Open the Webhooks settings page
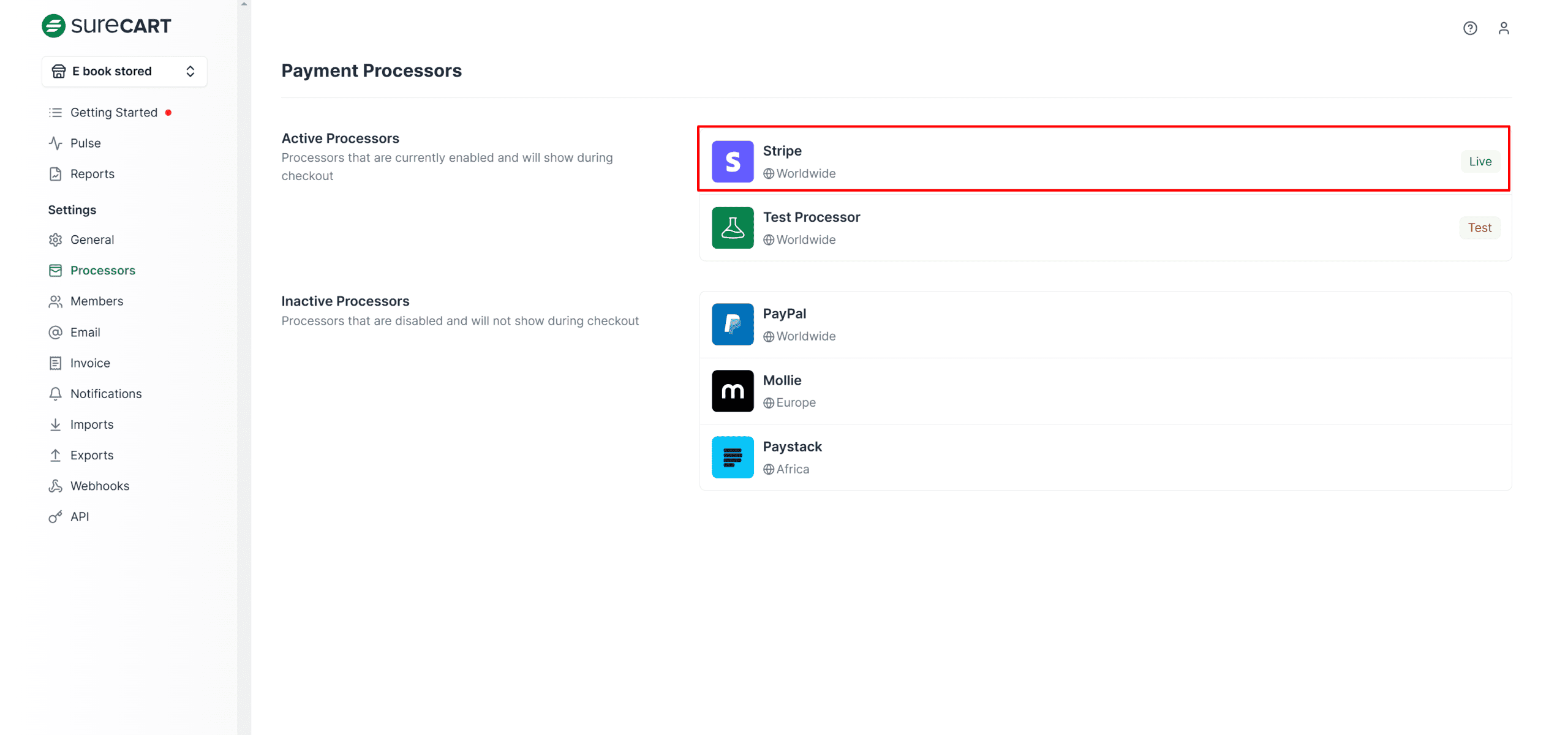 click(x=99, y=486)
